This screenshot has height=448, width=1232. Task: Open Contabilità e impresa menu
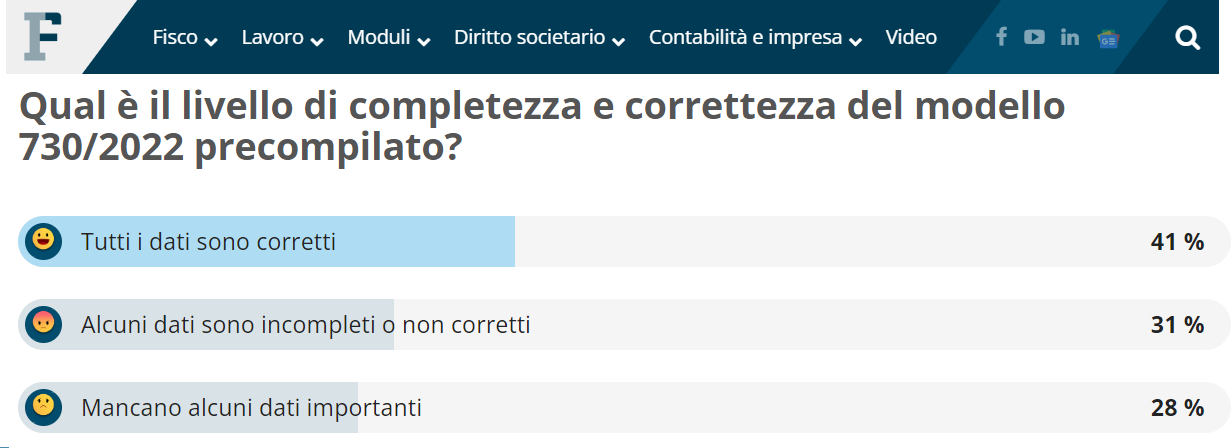pyautogui.click(x=756, y=38)
